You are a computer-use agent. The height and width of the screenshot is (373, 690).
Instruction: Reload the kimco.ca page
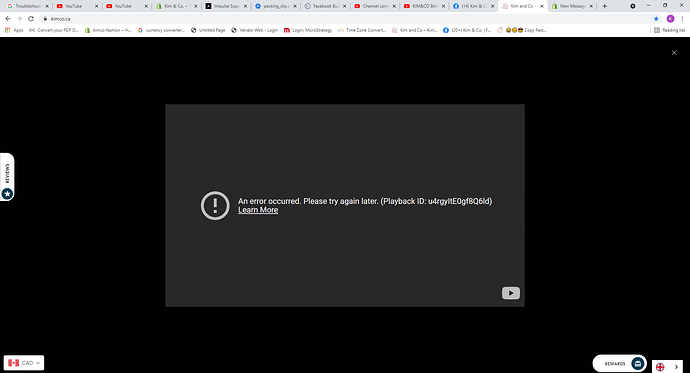click(x=31, y=18)
